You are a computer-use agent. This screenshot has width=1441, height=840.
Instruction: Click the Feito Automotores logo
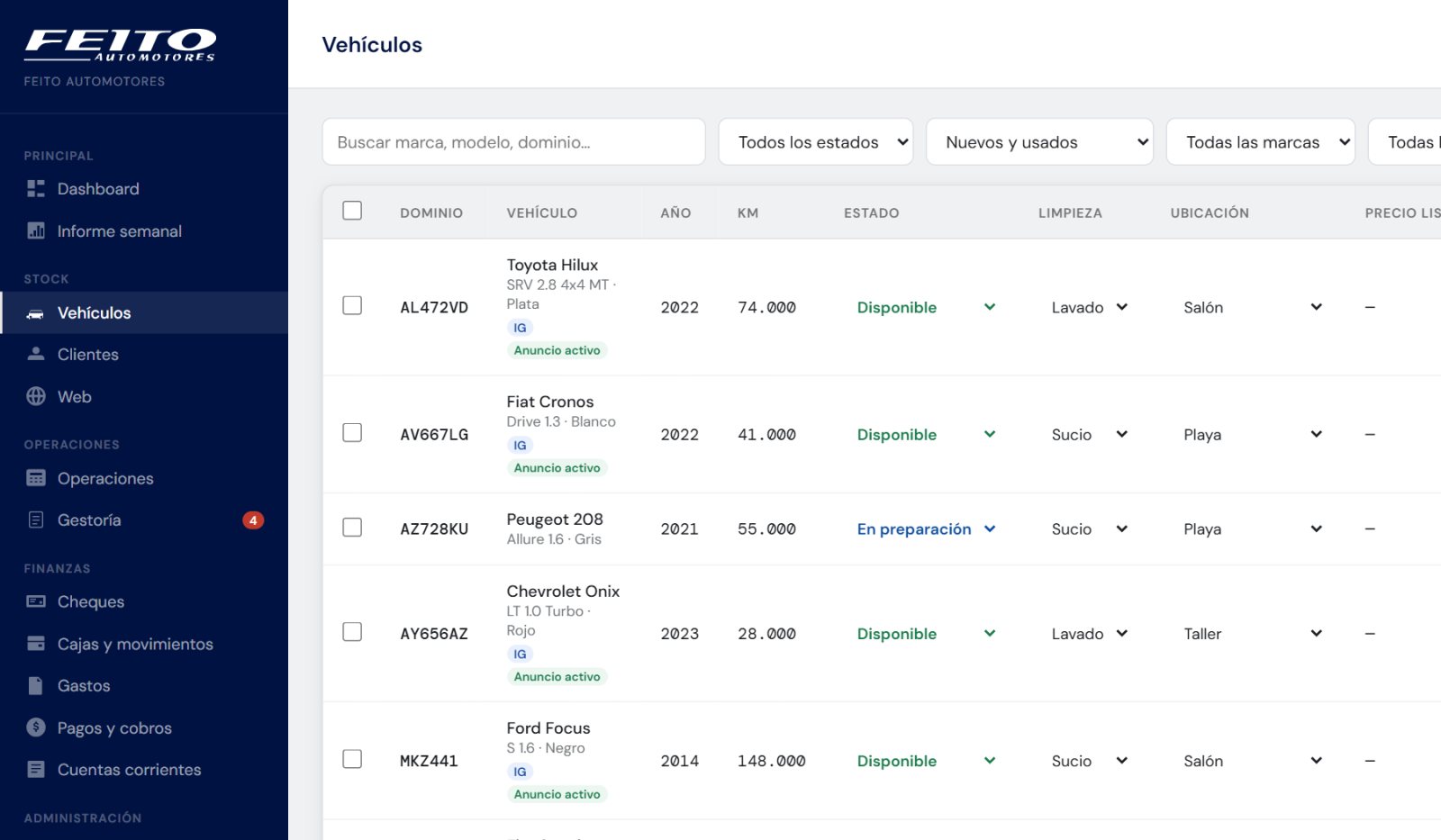point(120,45)
